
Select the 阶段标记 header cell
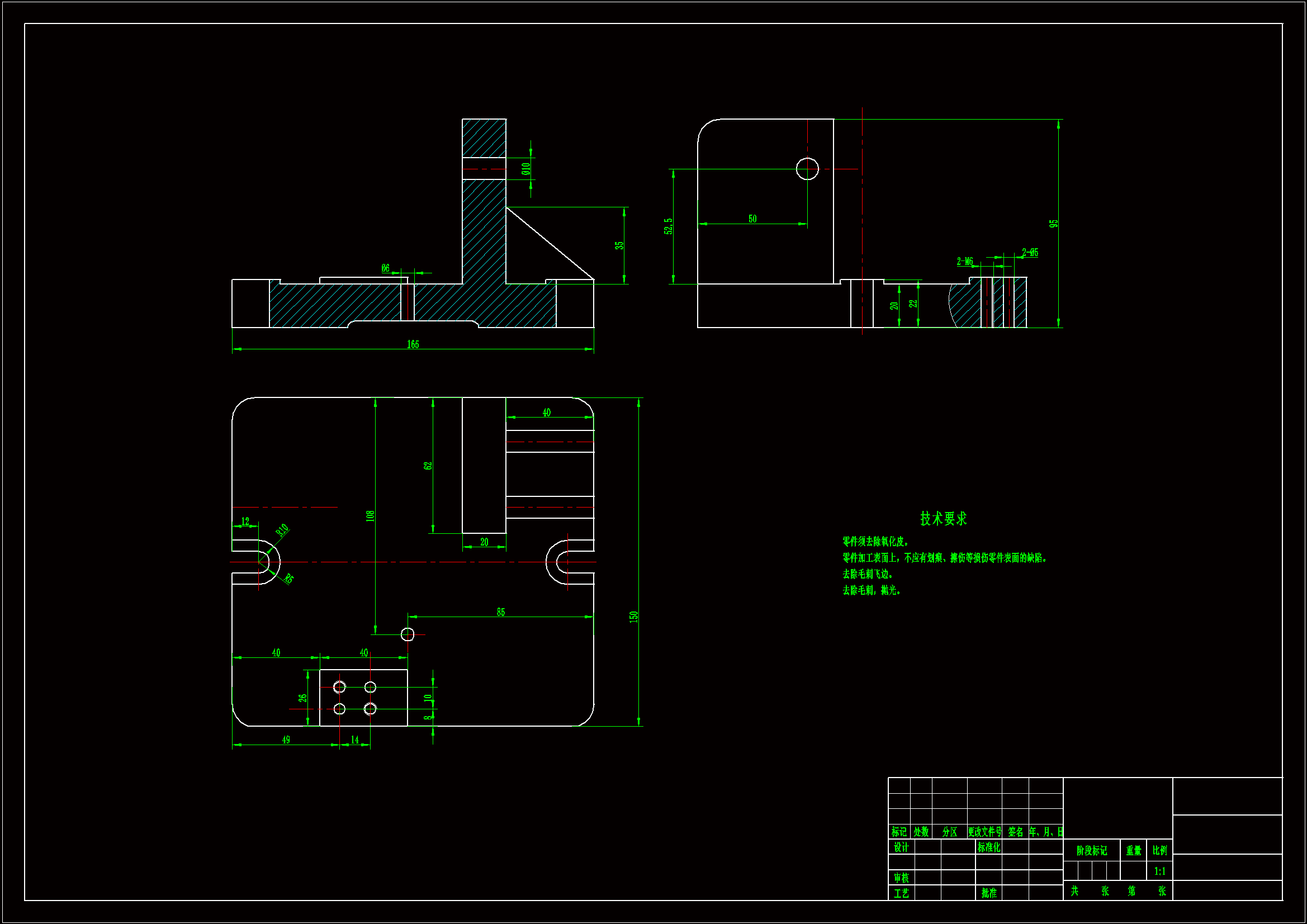point(1091,851)
